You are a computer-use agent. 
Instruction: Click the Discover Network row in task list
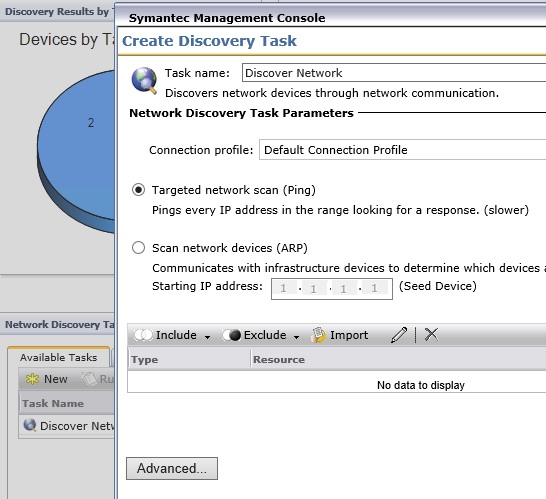click(67, 426)
